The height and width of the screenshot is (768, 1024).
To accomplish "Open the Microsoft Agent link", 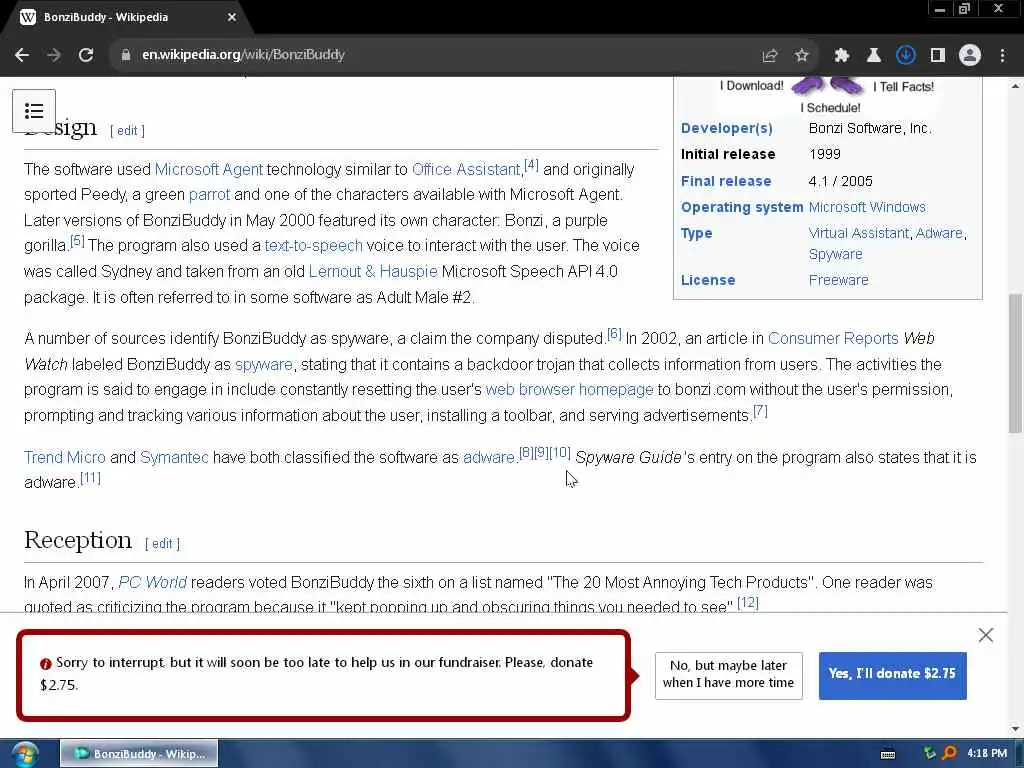I will [209, 170].
